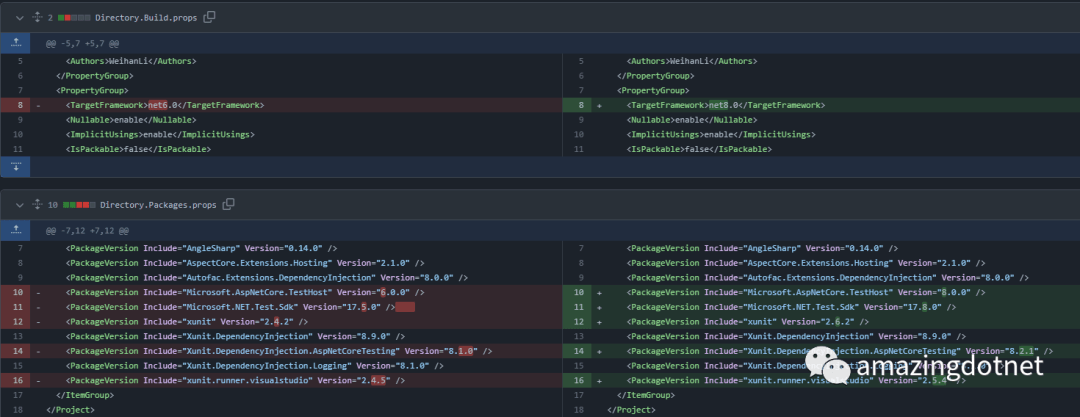Click the WeChat logo beside amazingdotnet
Screen dimensions: 1080x417
pos(827,366)
